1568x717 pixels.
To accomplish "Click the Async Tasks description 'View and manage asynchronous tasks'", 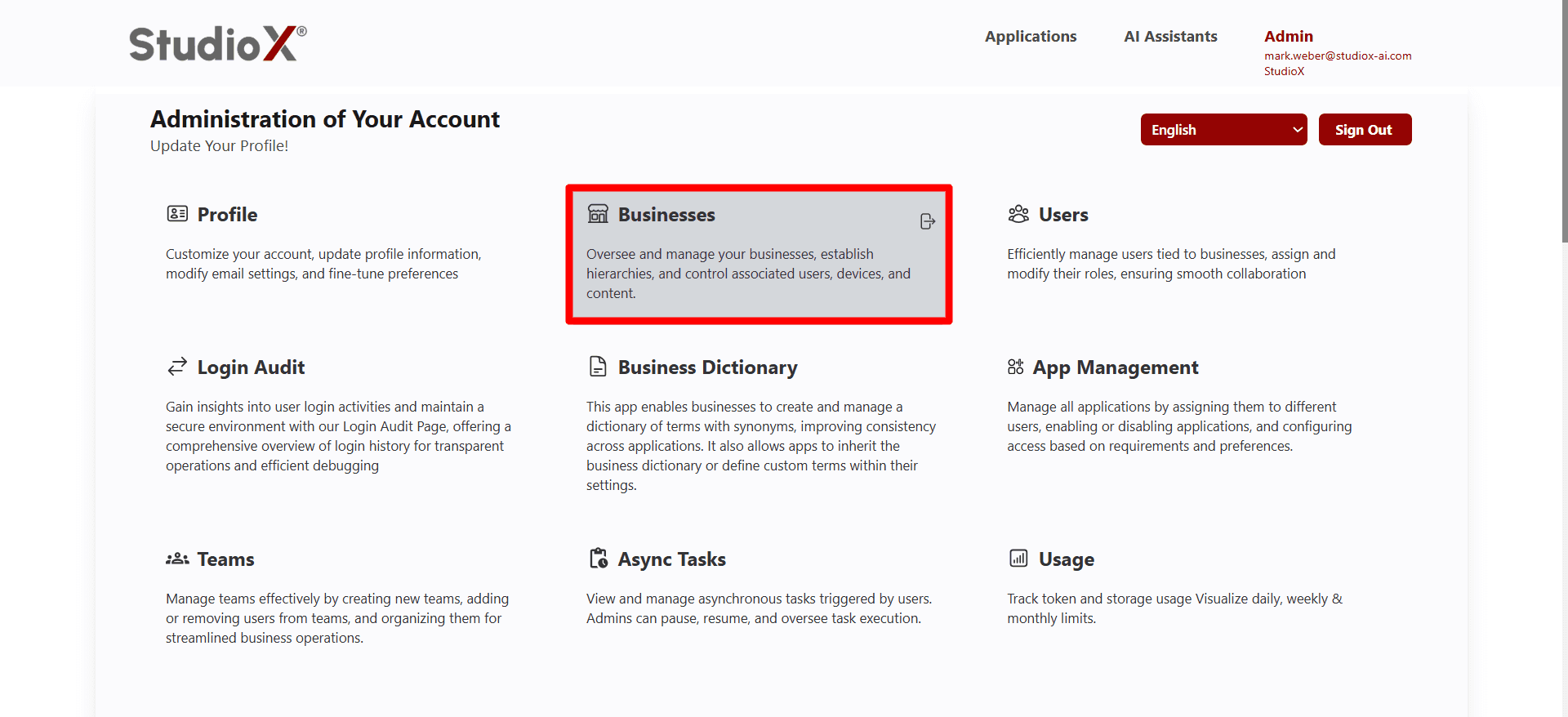I will (x=759, y=608).
